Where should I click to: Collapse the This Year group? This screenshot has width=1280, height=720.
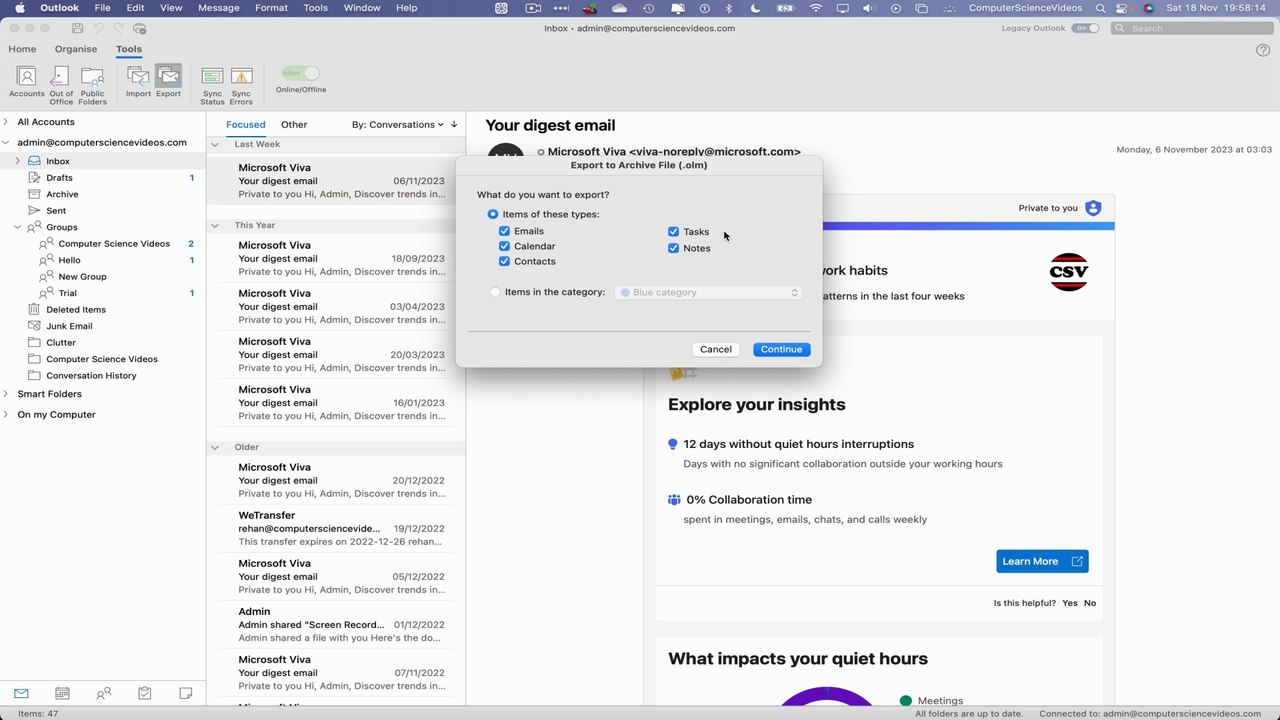(215, 225)
